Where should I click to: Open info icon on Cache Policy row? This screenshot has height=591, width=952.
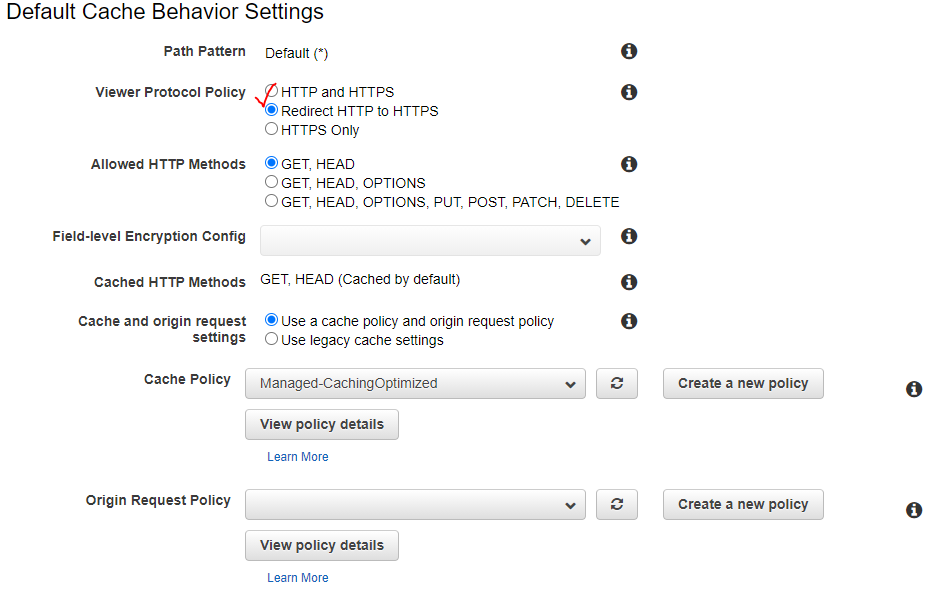tap(914, 389)
